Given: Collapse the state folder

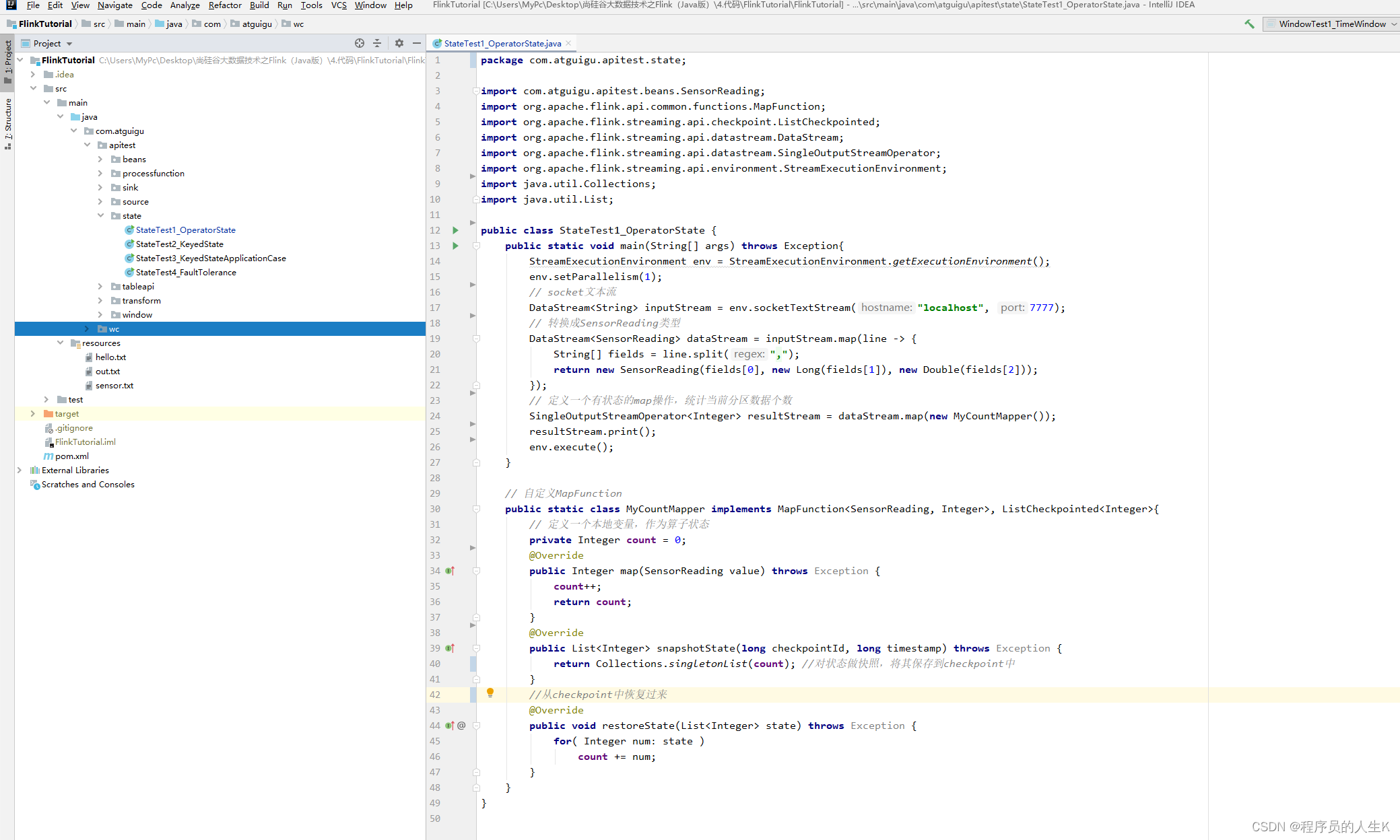Looking at the screenshot, I should click(x=100, y=216).
